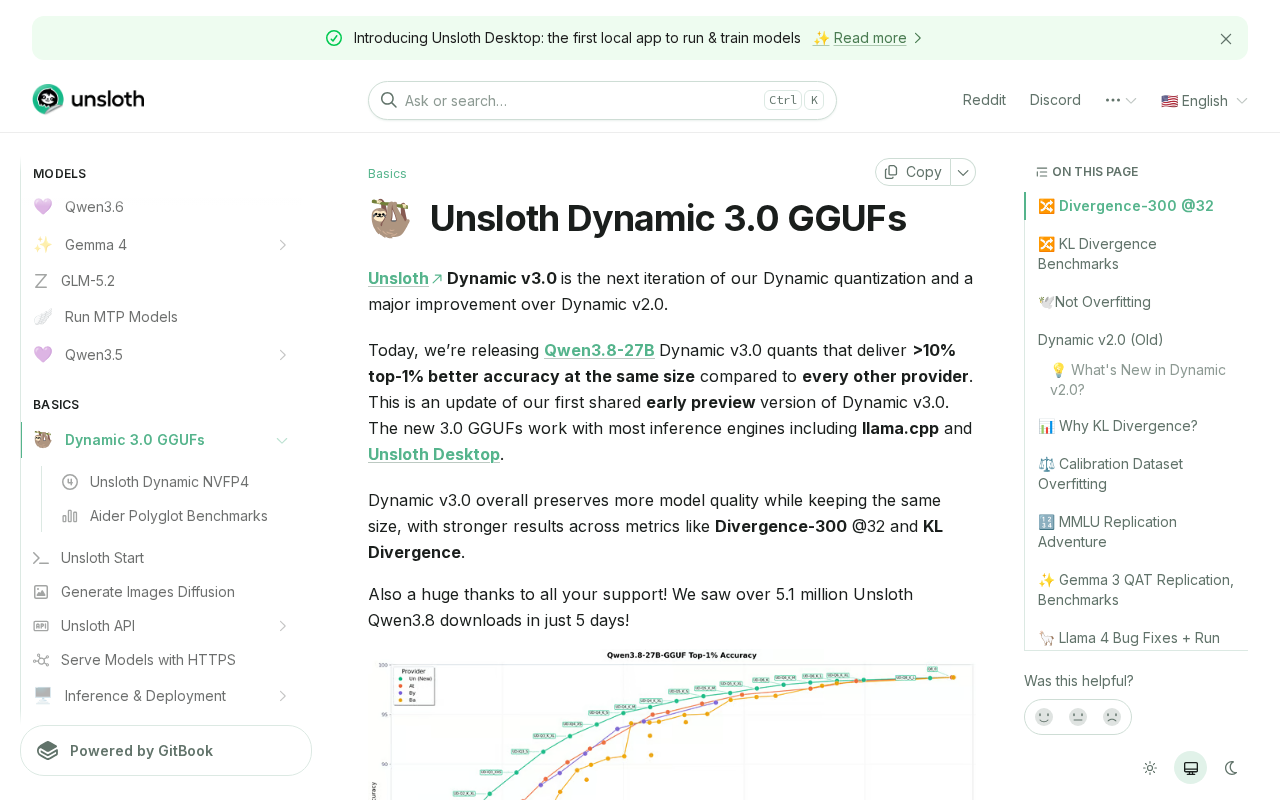Rate the page with the neutral face
The width and height of the screenshot is (1280, 800).
click(1078, 717)
